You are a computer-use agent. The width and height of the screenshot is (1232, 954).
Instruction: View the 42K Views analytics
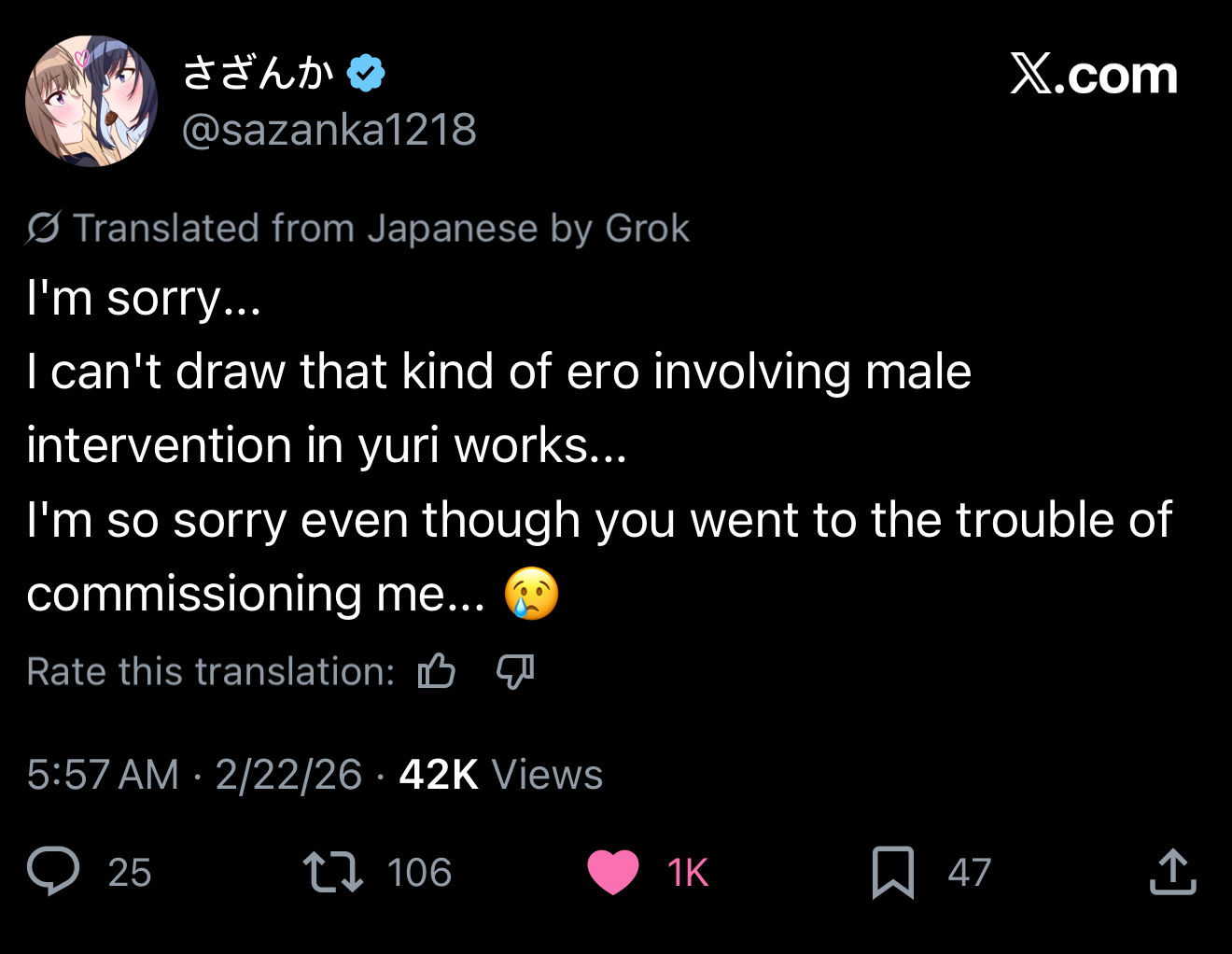(x=500, y=775)
